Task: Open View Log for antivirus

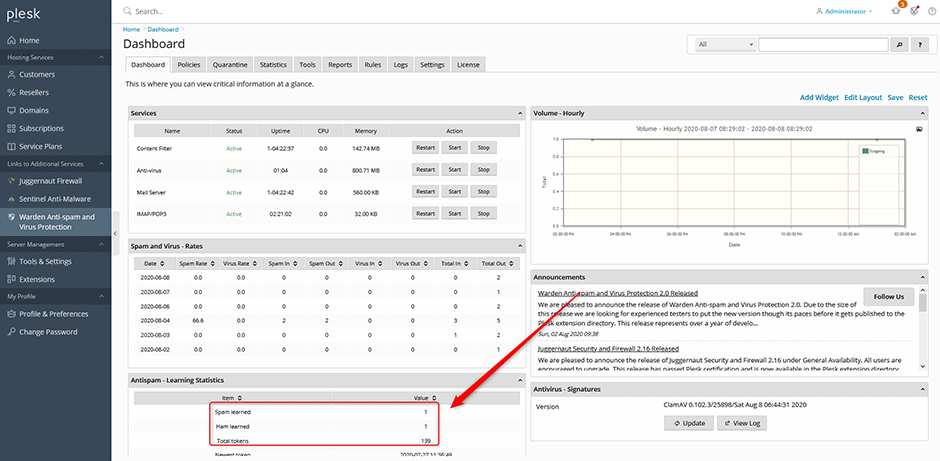Action: pos(742,423)
